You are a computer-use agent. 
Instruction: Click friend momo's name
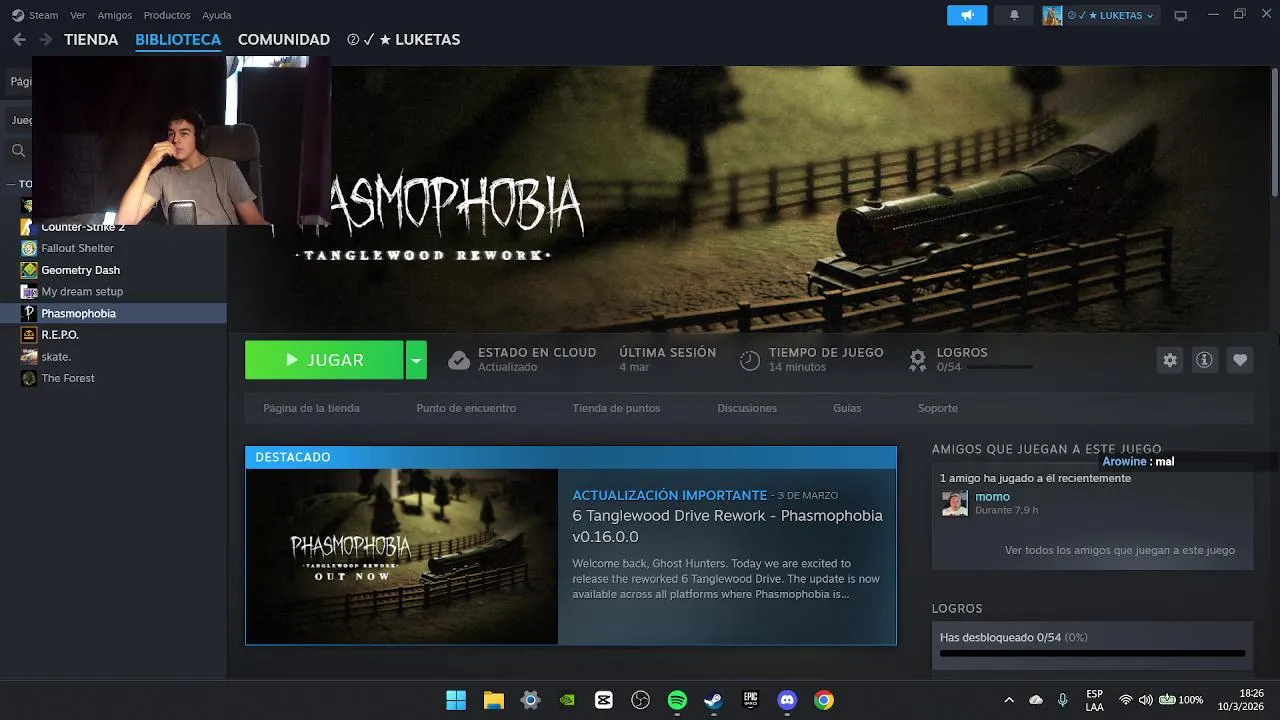point(992,497)
